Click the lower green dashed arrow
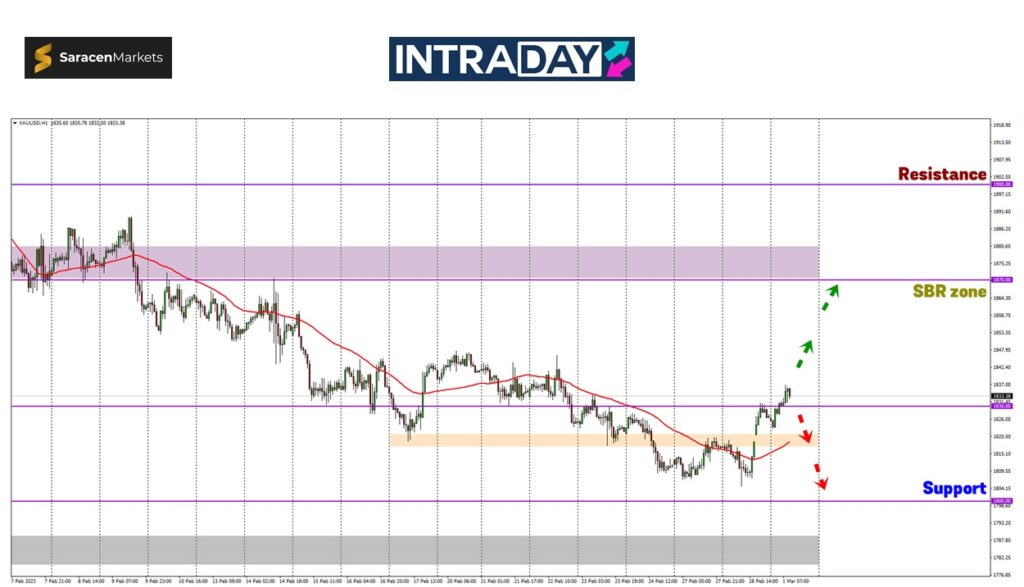Screen dimensions: 1024x587 [805, 354]
